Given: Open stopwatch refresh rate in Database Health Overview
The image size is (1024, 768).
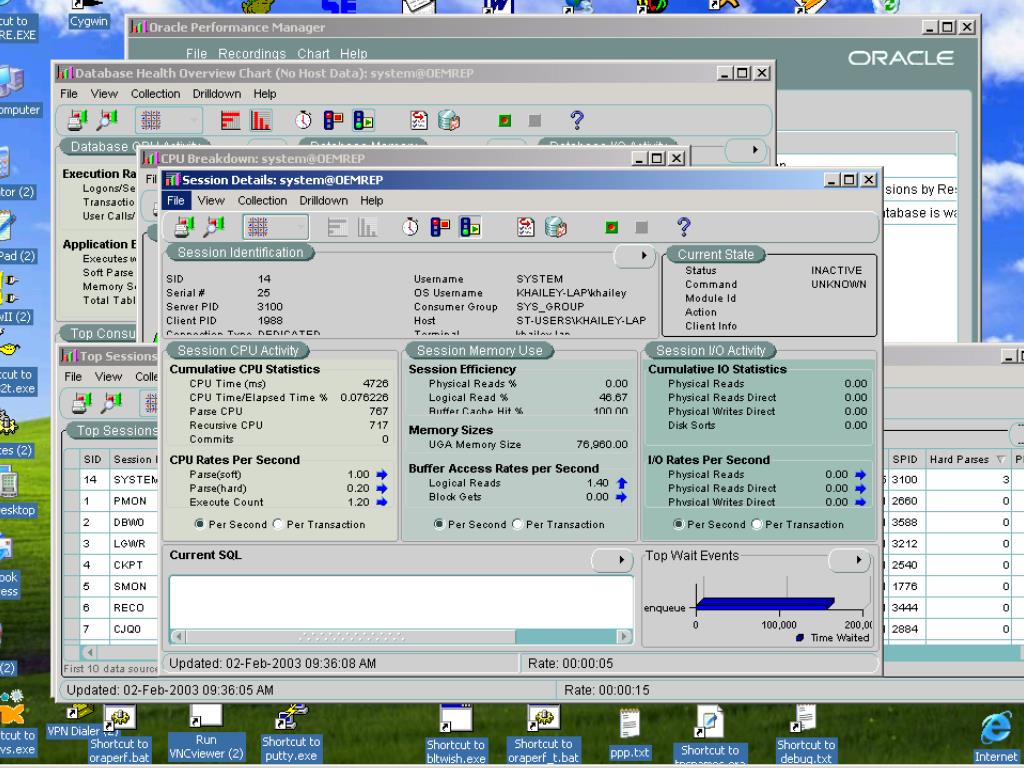Looking at the screenshot, I should pyautogui.click(x=303, y=120).
